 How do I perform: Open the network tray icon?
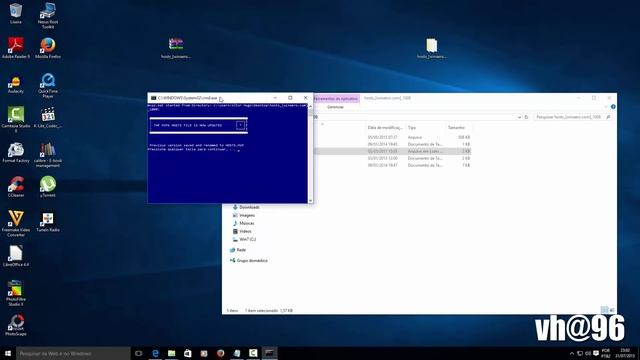pyautogui.click(x=580, y=353)
